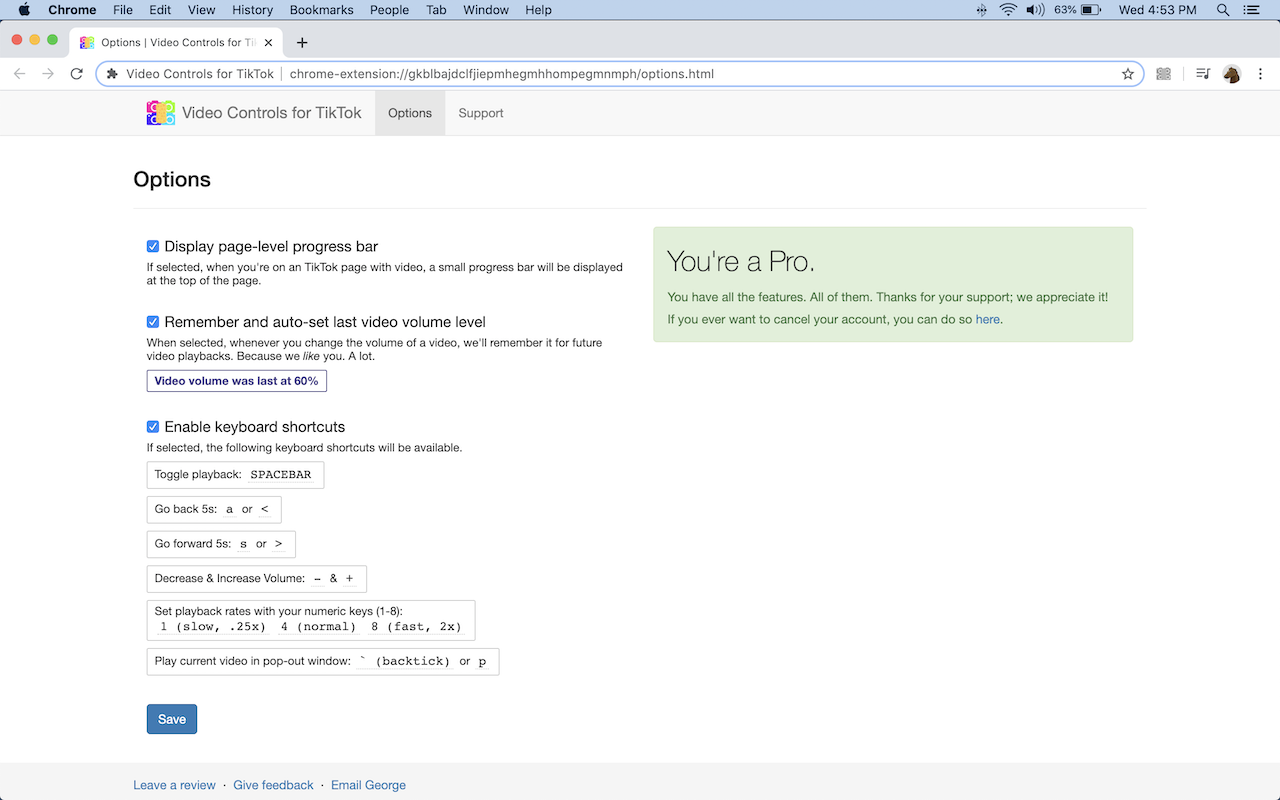This screenshot has width=1280, height=800.
Task: Click the Video Controls for TikTok brand title
Action: [272, 113]
